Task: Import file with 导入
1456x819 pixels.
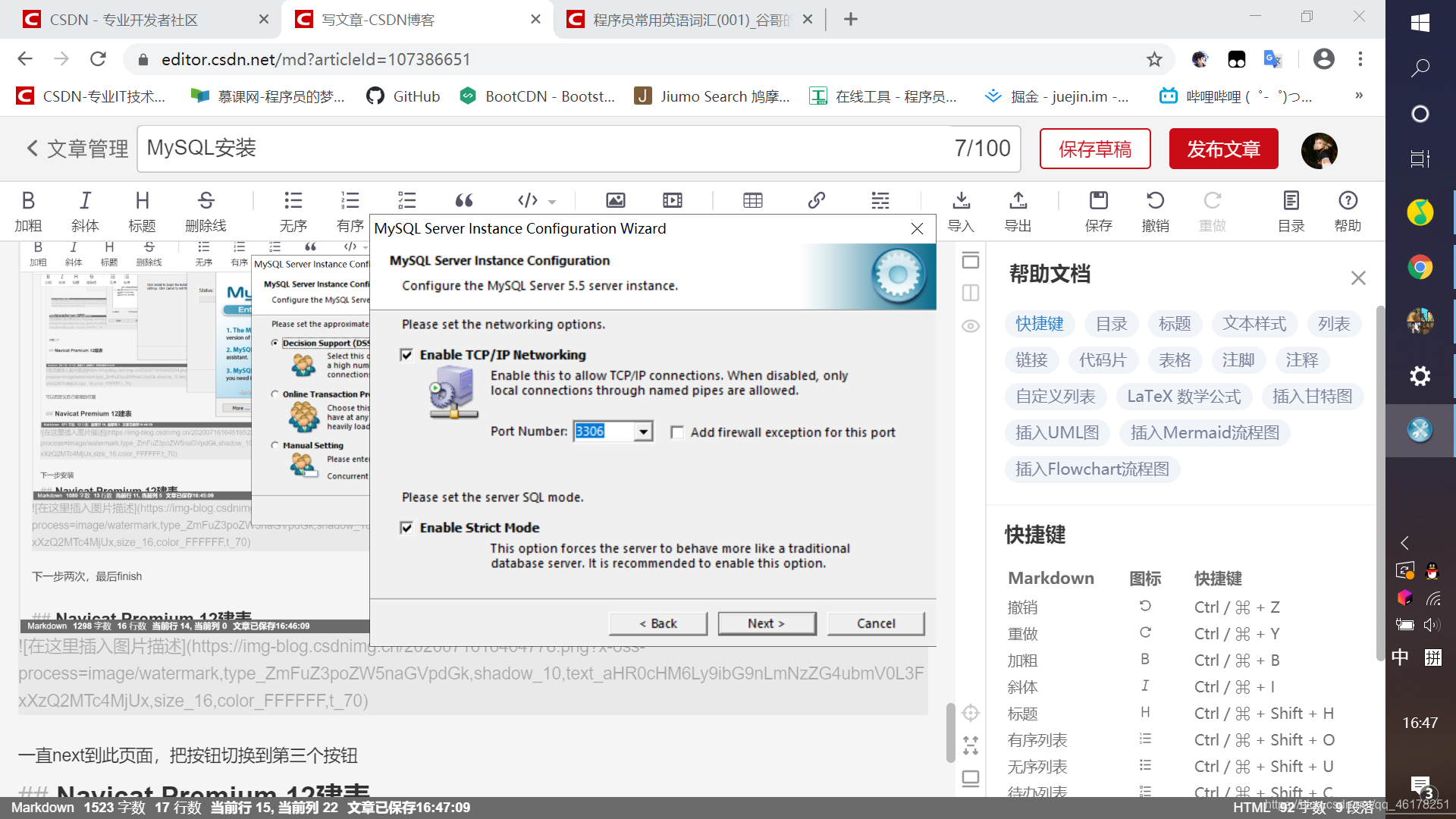Action: tap(961, 211)
